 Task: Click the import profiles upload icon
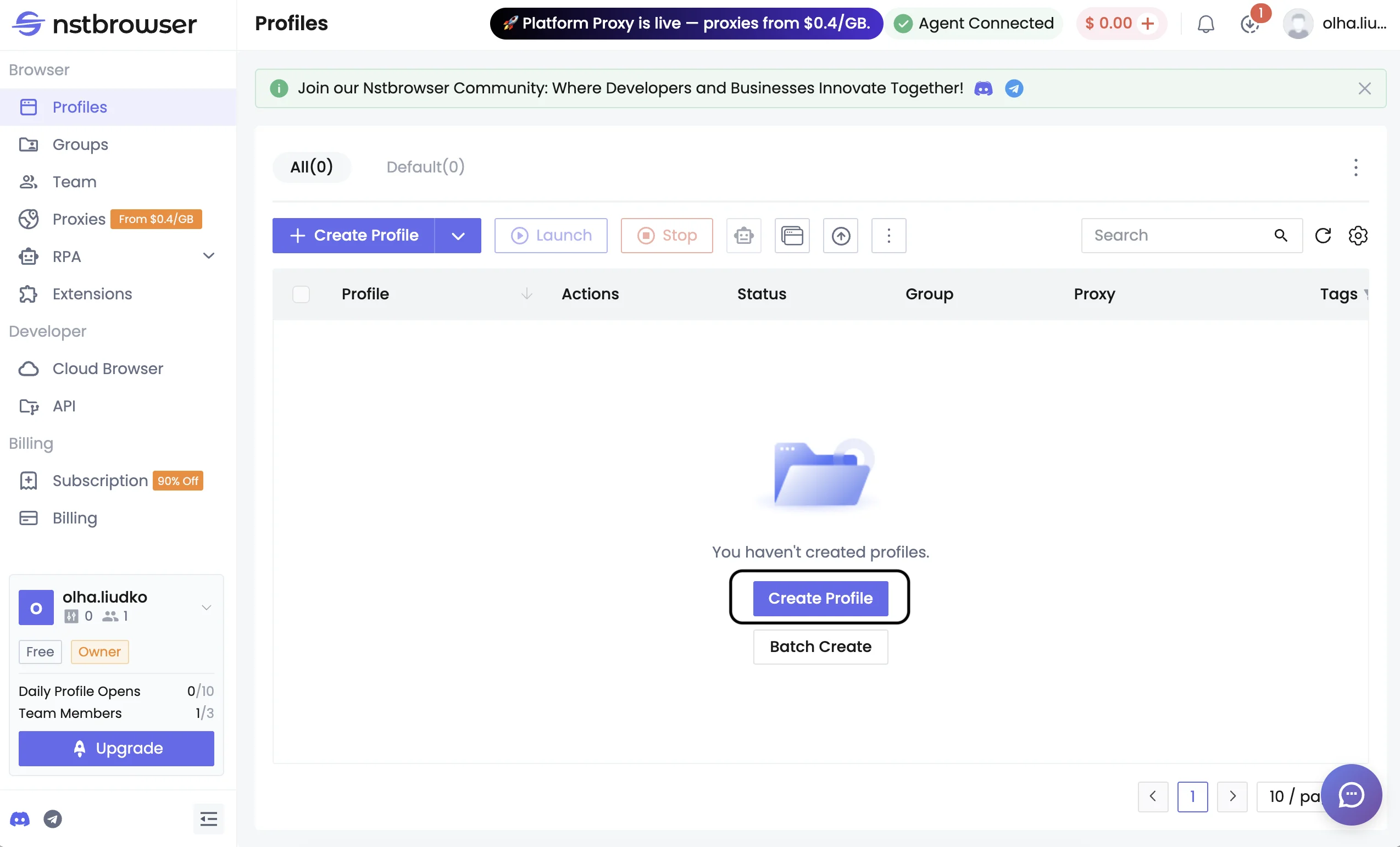[x=840, y=235]
